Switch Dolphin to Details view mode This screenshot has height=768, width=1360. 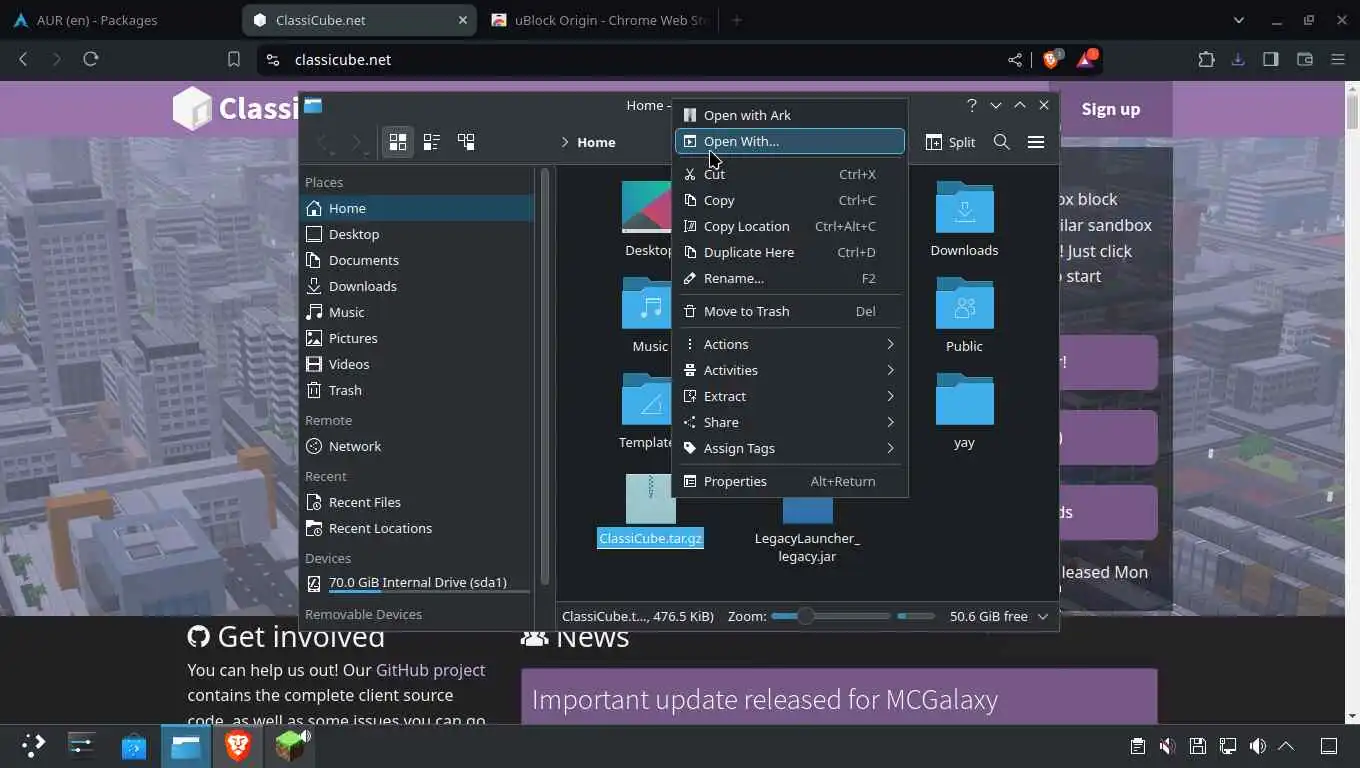[x=466, y=142]
